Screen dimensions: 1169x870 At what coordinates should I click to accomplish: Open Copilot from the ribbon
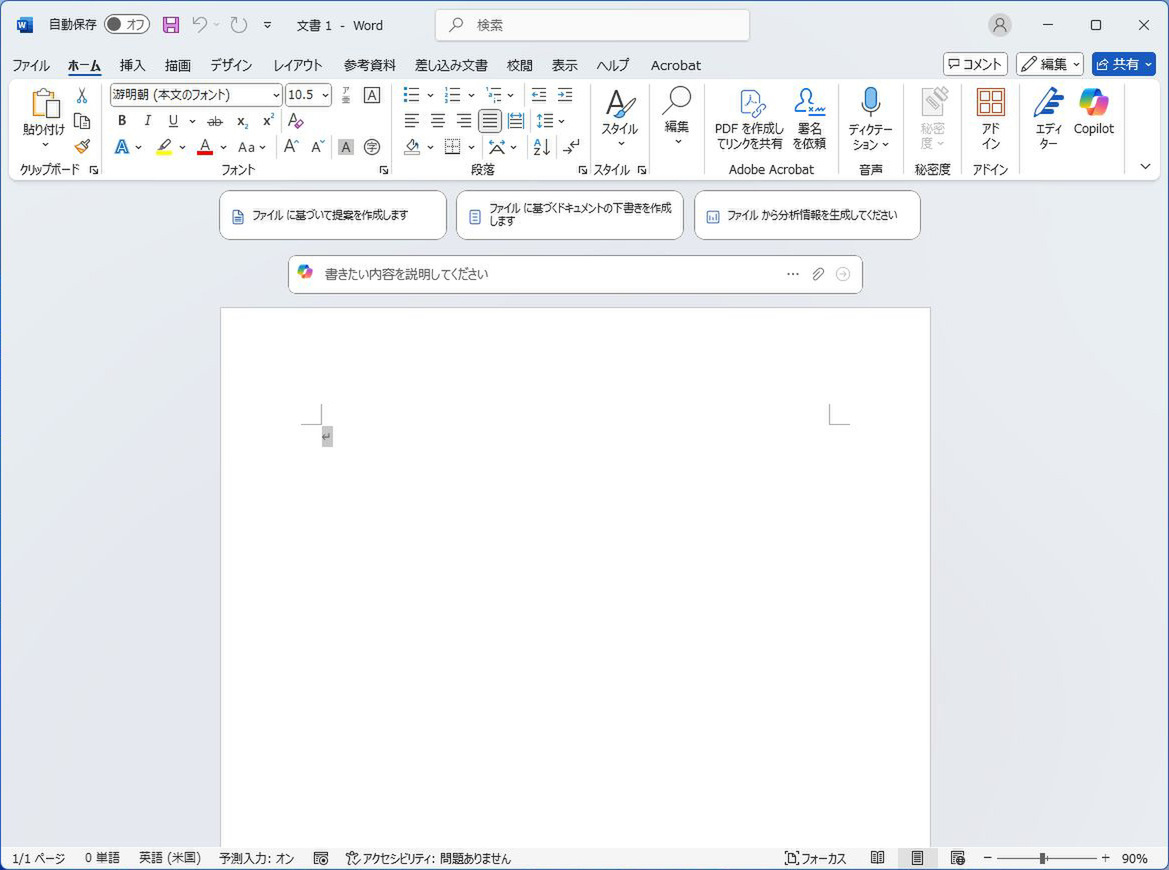(x=1094, y=112)
